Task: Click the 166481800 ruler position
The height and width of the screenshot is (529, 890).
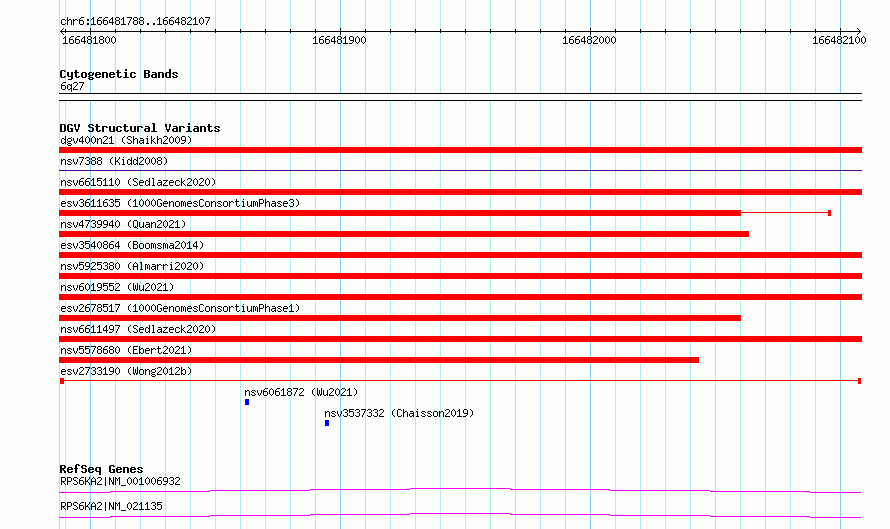Action: pyautogui.click(x=89, y=40)
